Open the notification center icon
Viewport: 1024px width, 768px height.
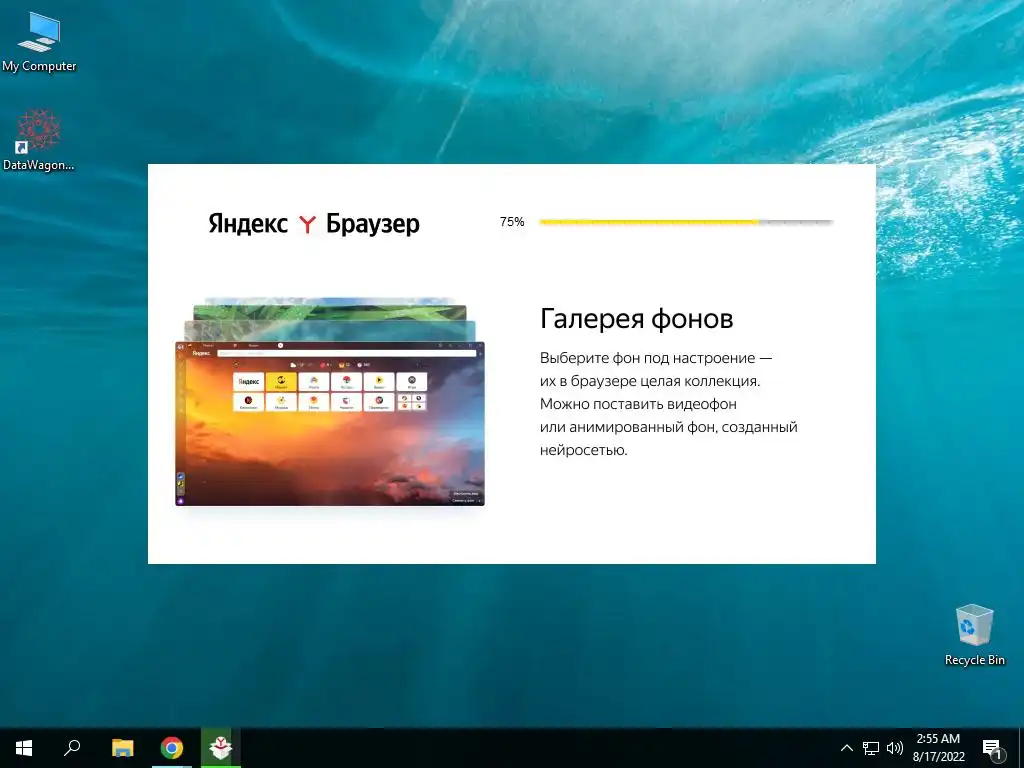pos(991,748)
